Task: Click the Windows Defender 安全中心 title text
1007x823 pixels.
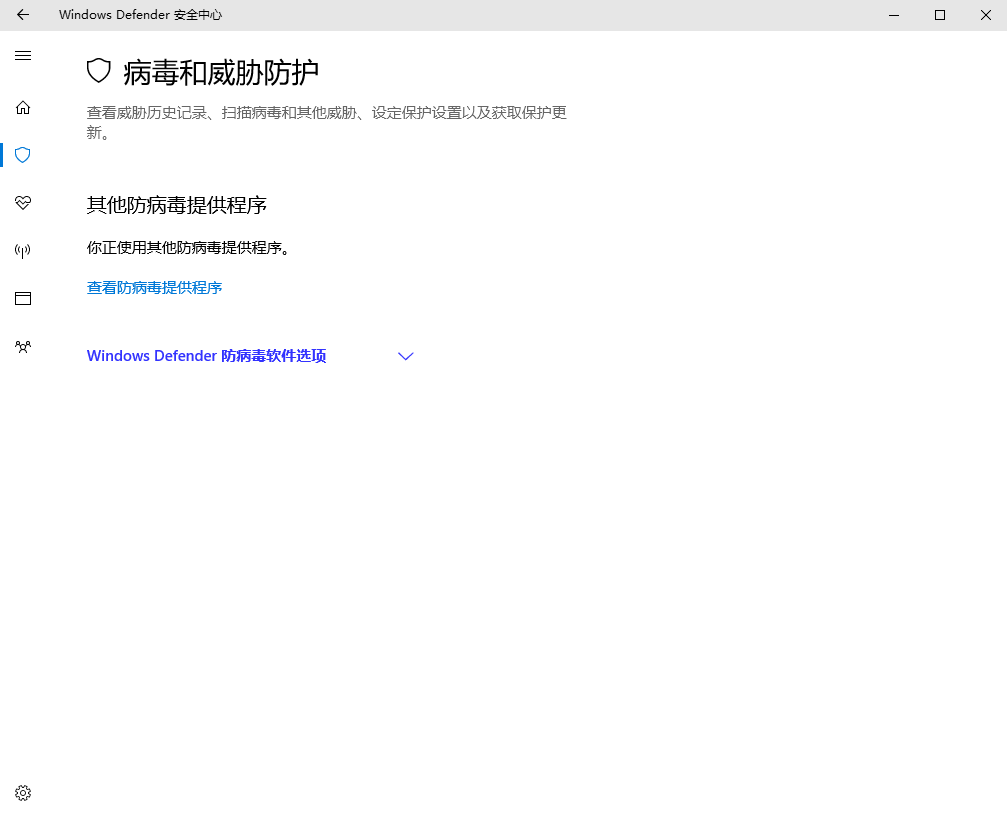Action: (x=140, y=15)
